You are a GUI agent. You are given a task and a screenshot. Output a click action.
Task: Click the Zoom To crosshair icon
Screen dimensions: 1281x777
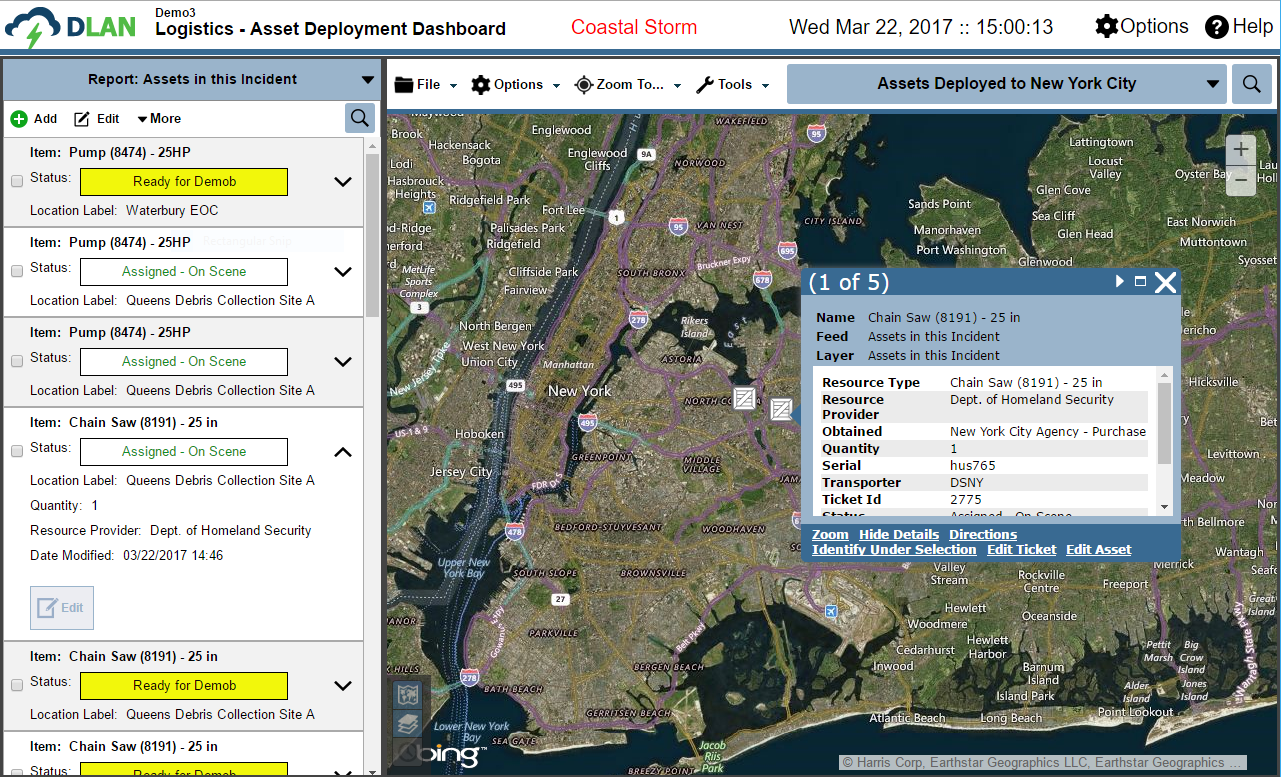coord(584,85)
